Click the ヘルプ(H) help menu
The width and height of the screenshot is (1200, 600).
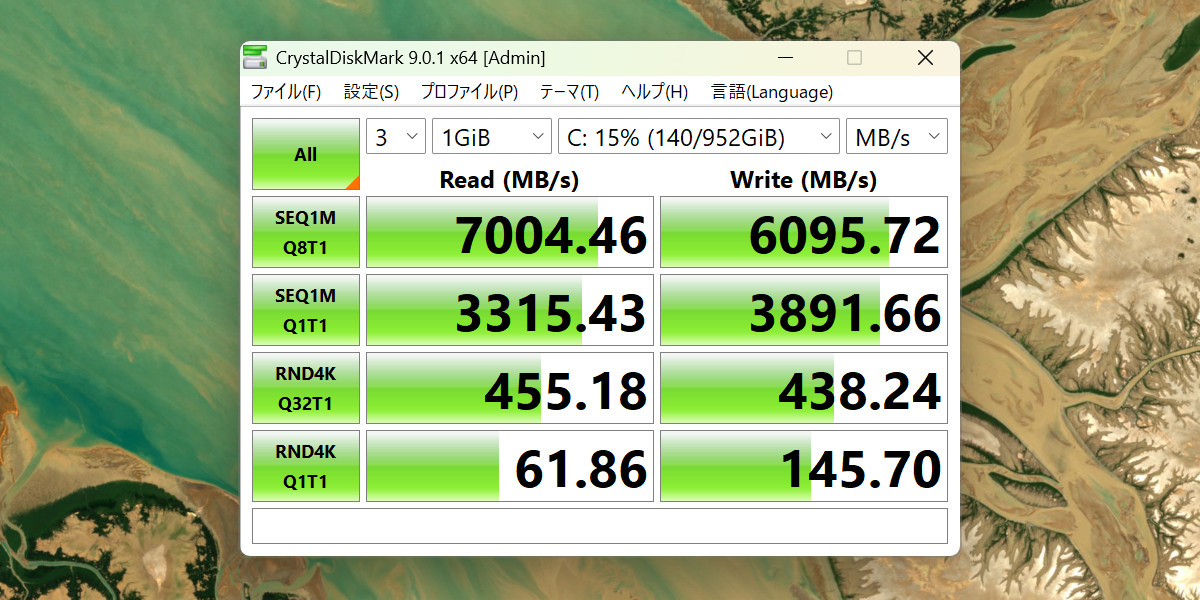pos(654,92)
